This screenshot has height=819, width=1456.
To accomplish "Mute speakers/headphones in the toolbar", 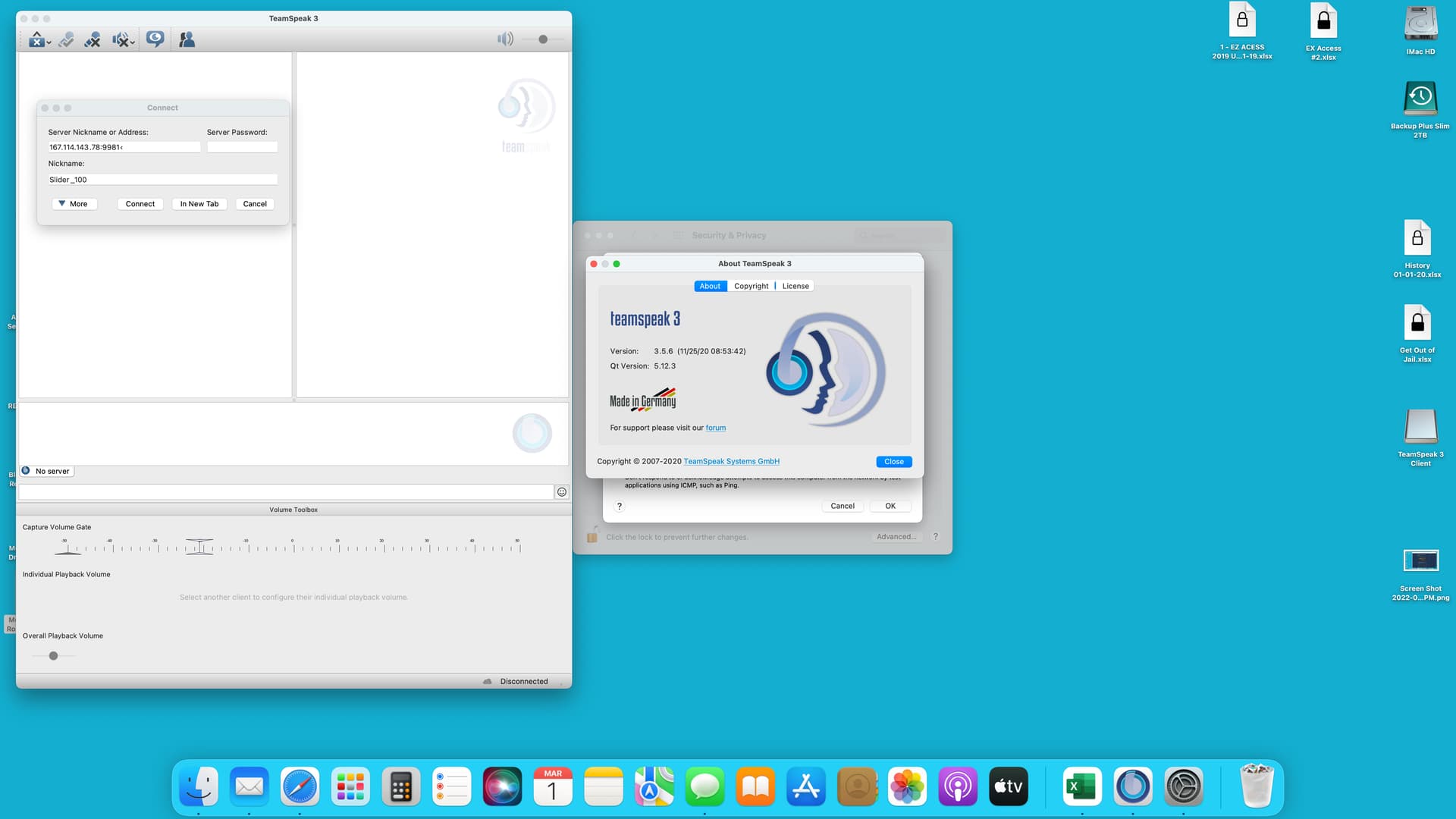I will click(x=120, y=39).
